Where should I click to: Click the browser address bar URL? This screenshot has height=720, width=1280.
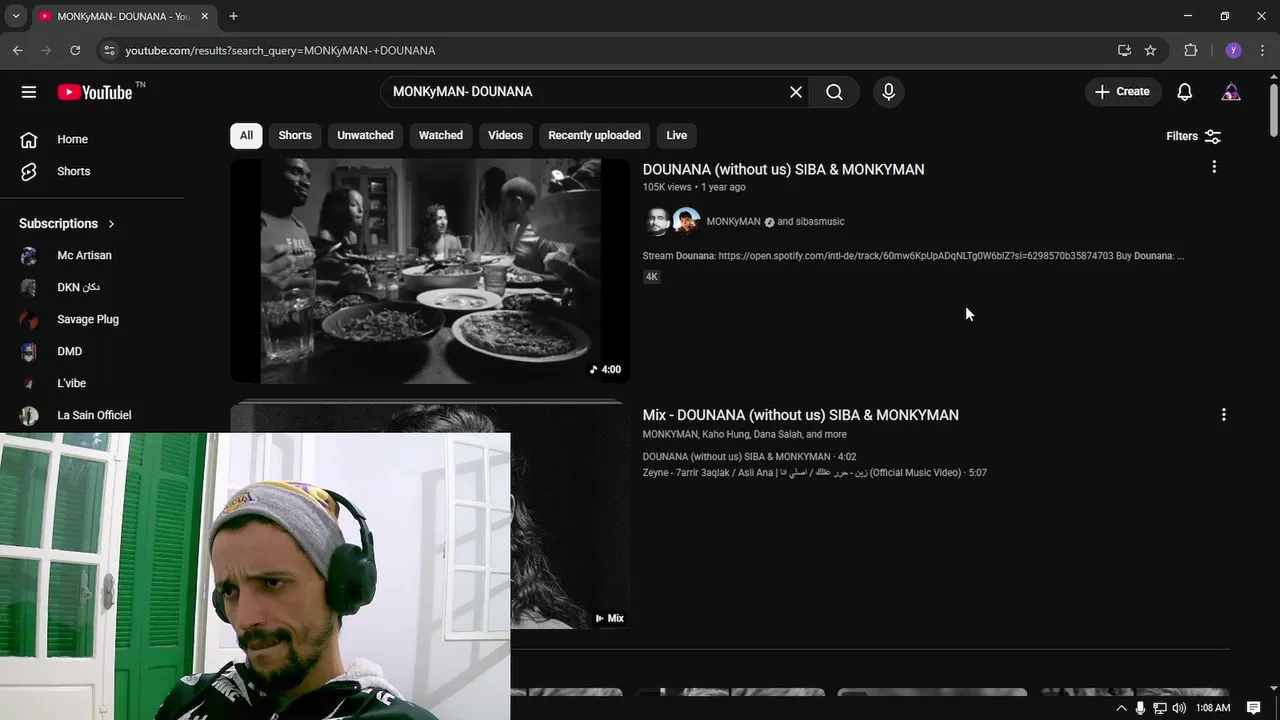[x=280, y=50]
